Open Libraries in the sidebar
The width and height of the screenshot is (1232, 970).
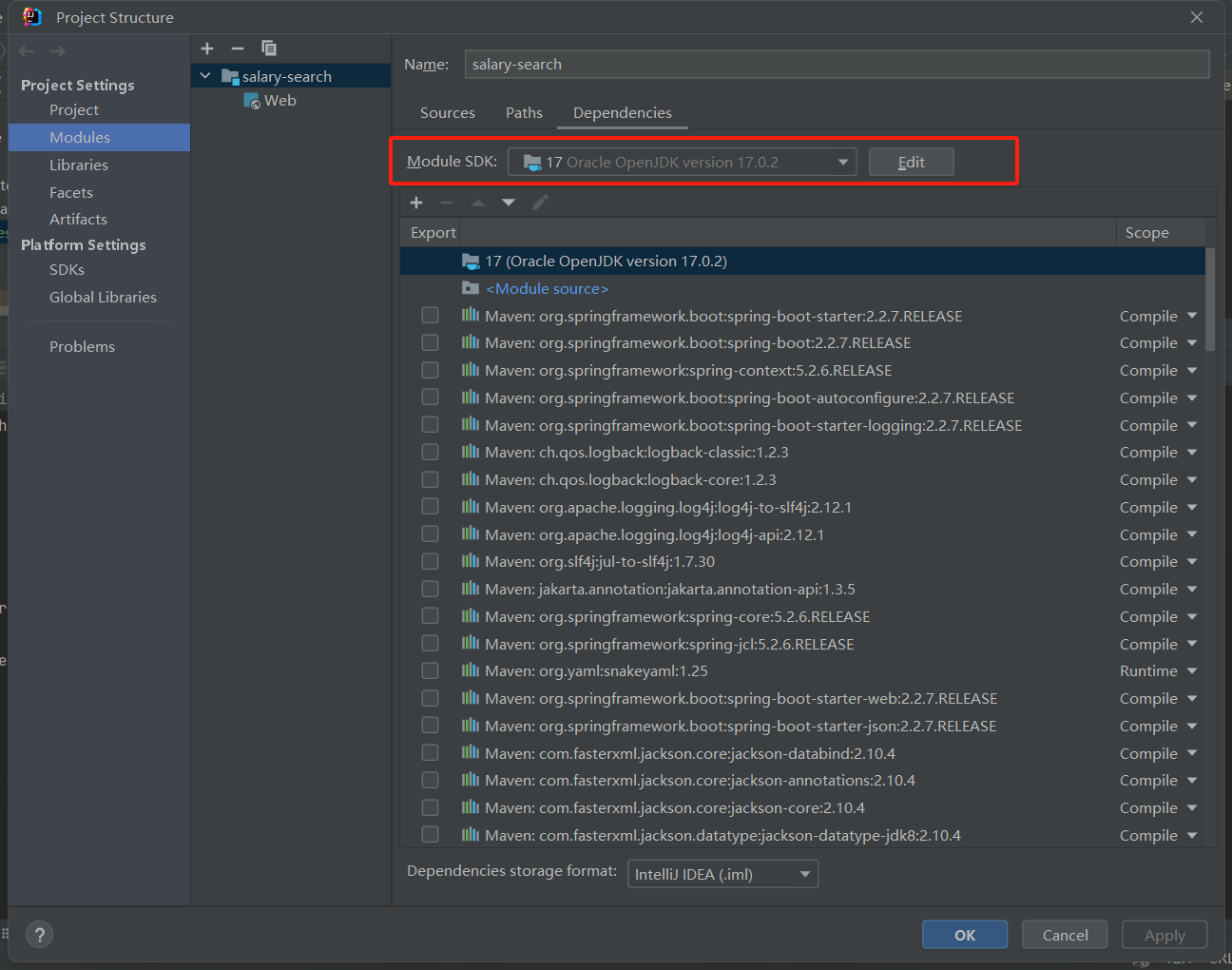click(x=79, y=165)
